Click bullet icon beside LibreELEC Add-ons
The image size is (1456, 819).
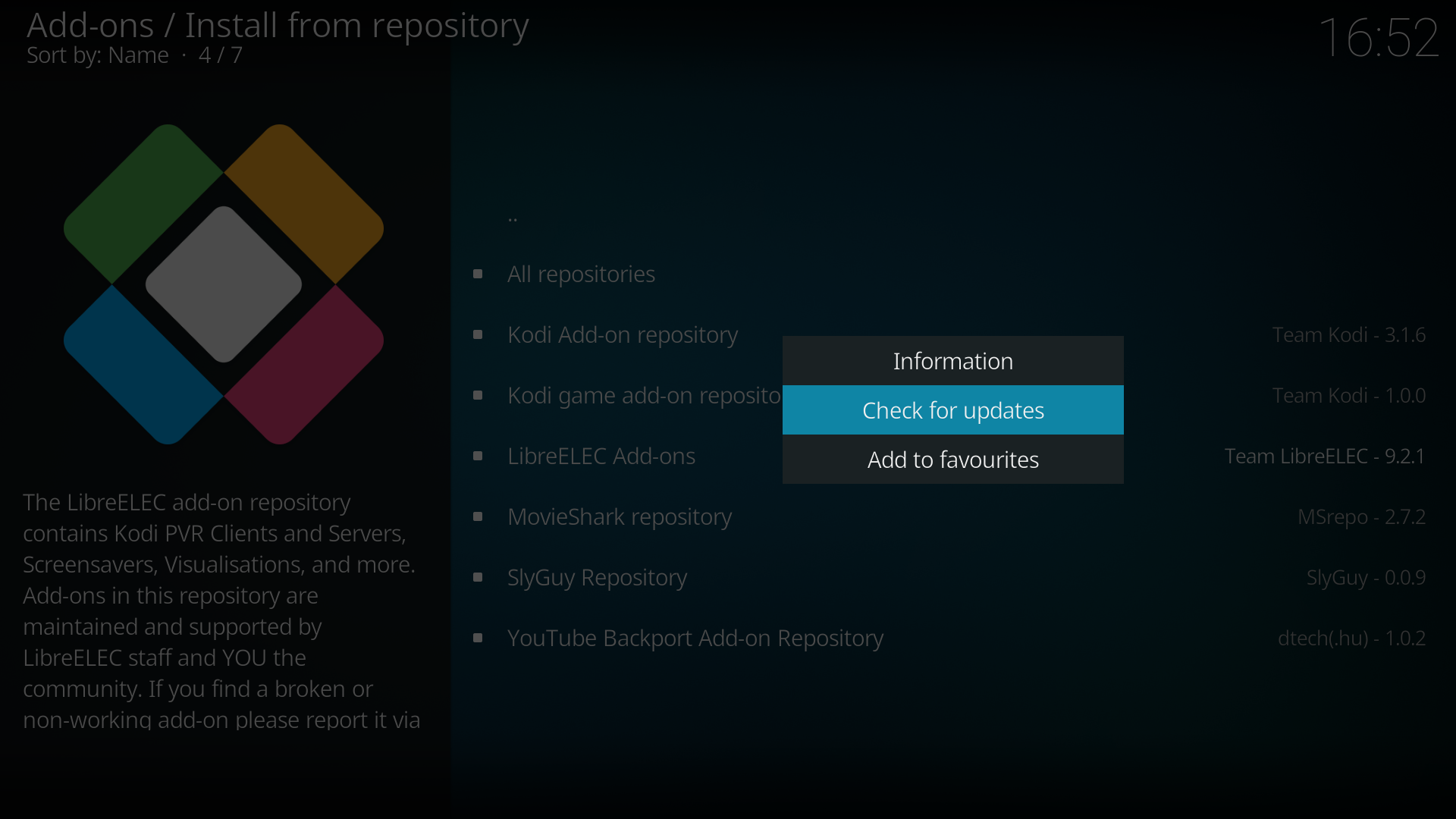[478, 456]
